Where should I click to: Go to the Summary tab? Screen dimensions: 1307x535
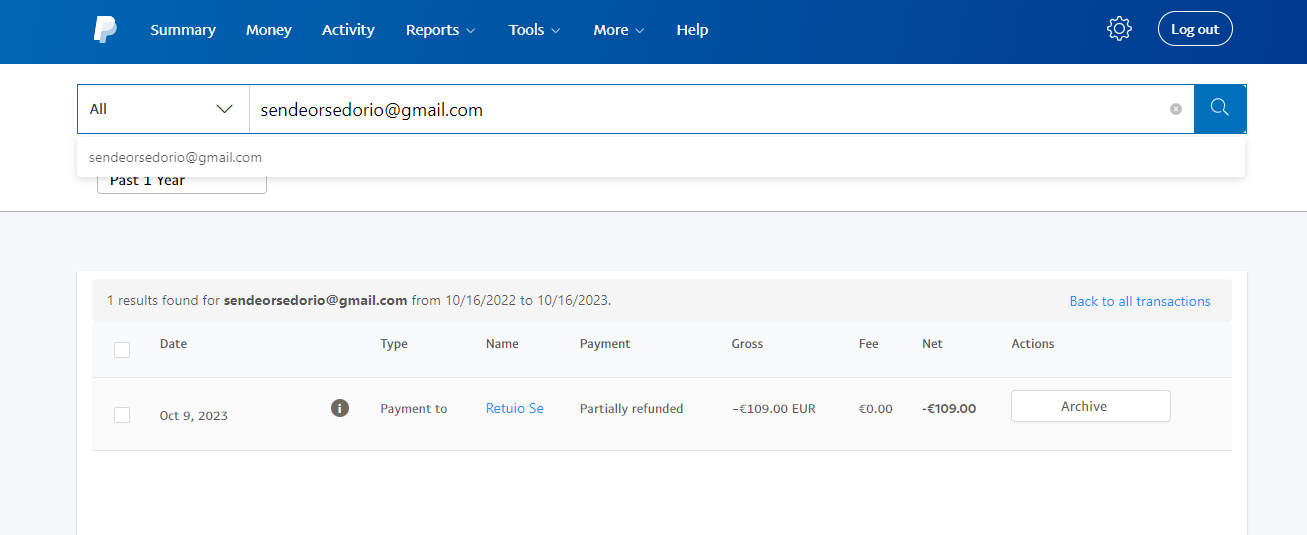click(x=183, y=30)
